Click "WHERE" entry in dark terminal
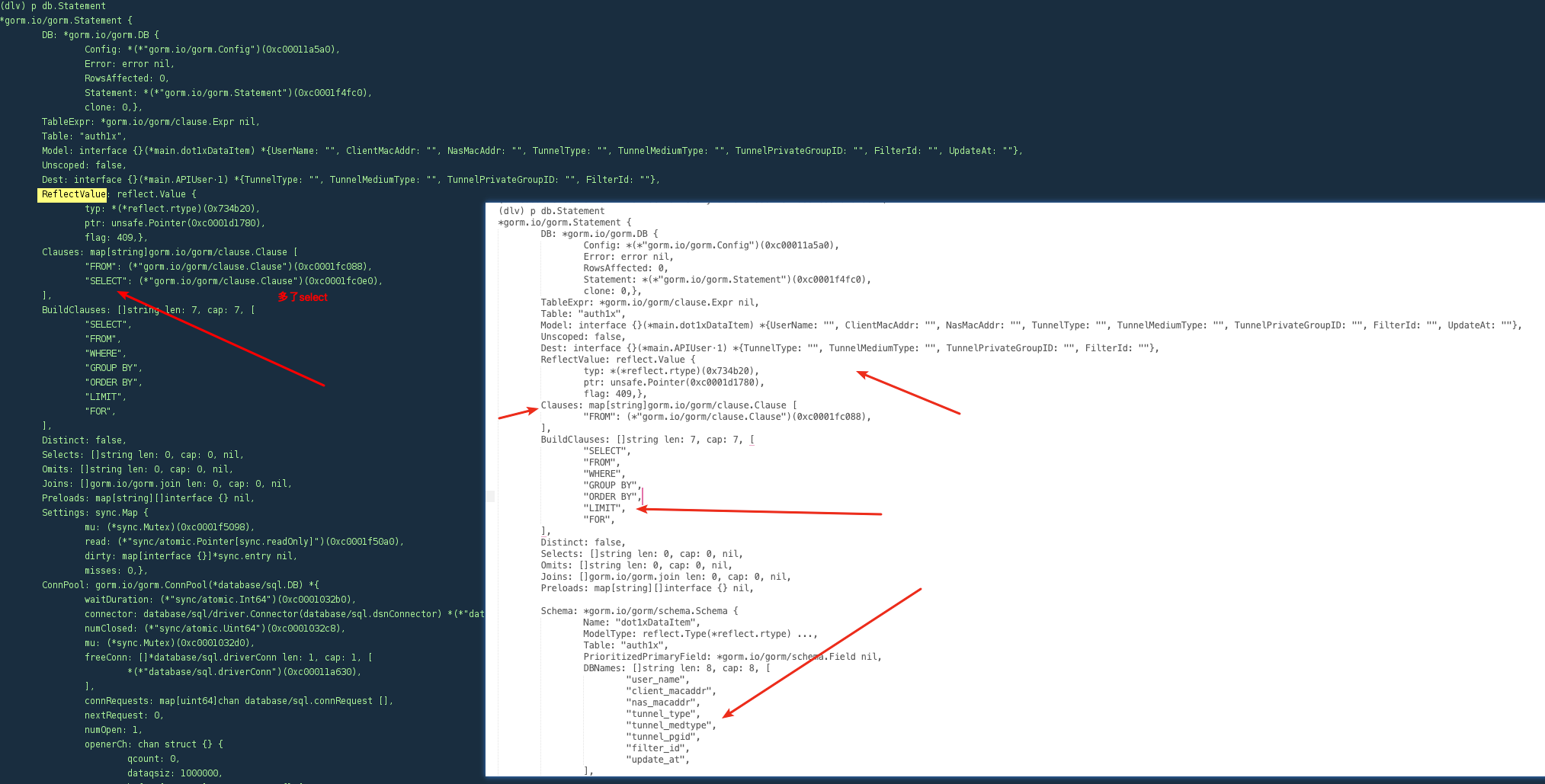Screen dimensions: 1545x784 [x=106, y=354]
